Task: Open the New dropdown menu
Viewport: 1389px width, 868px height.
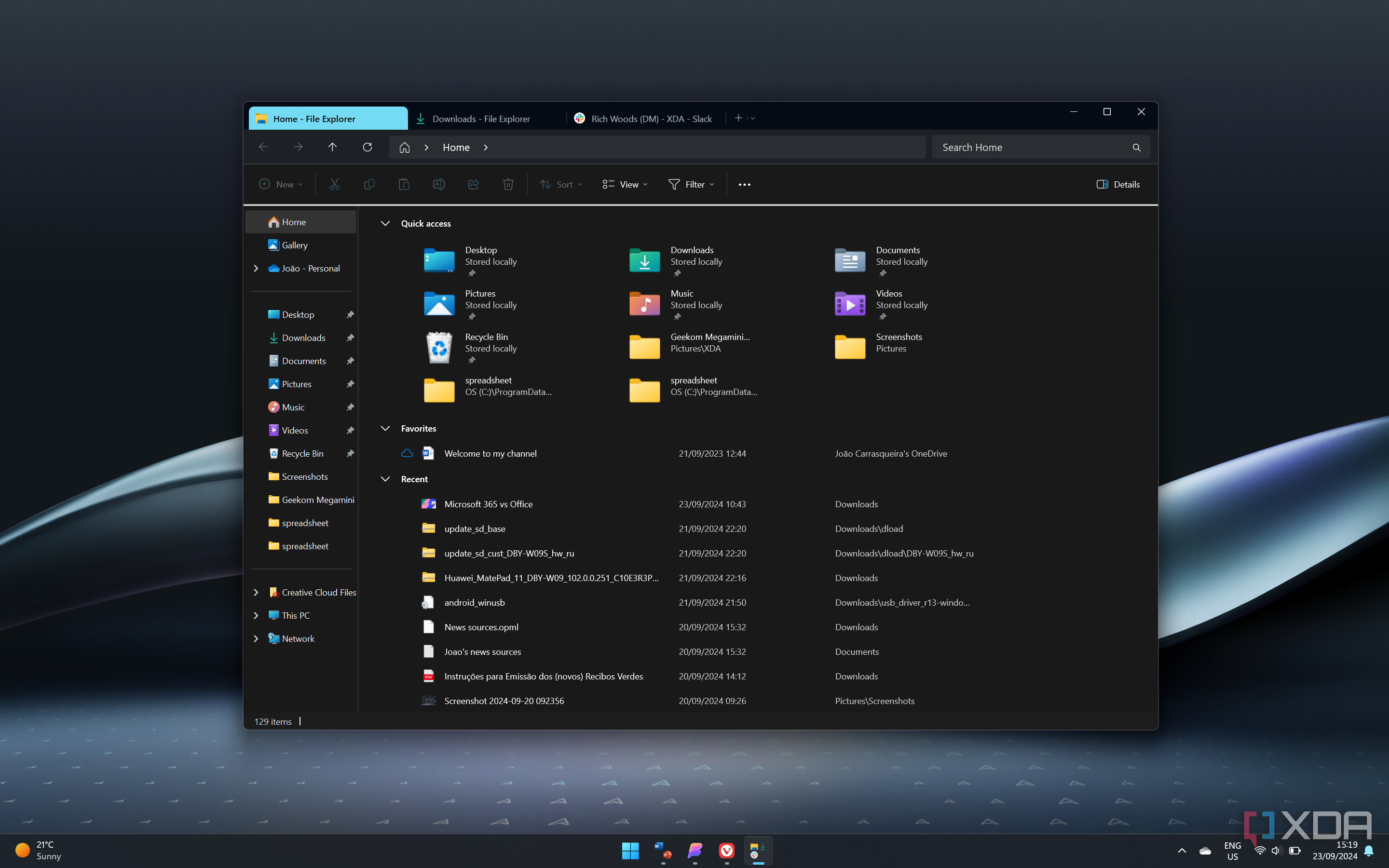Action: coord(281,184)
